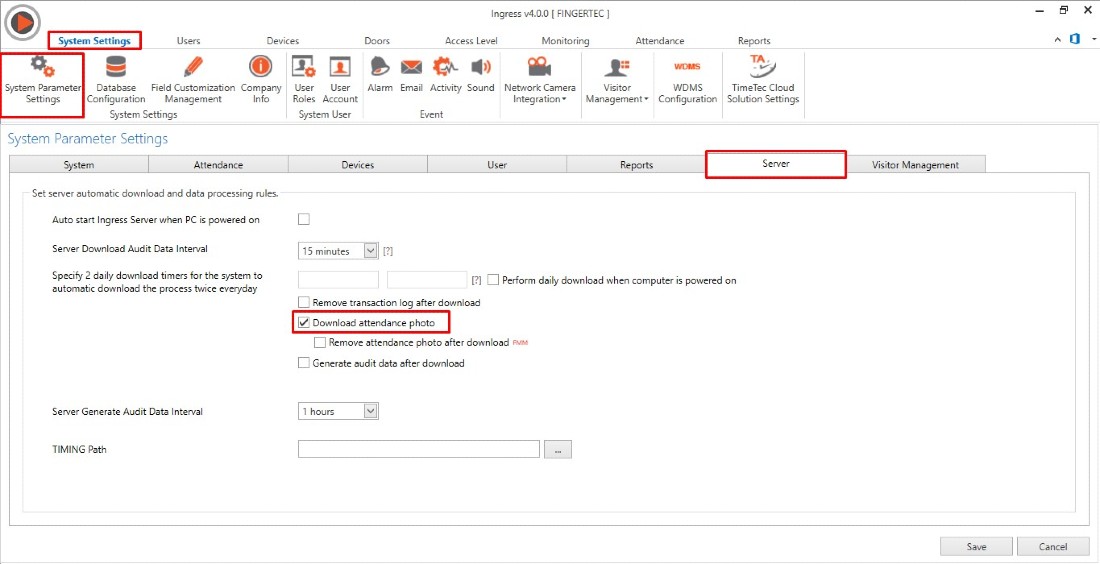Enable Remove transaction log after download
This screenshot has height=564, width=1100.
coord(304,302)
